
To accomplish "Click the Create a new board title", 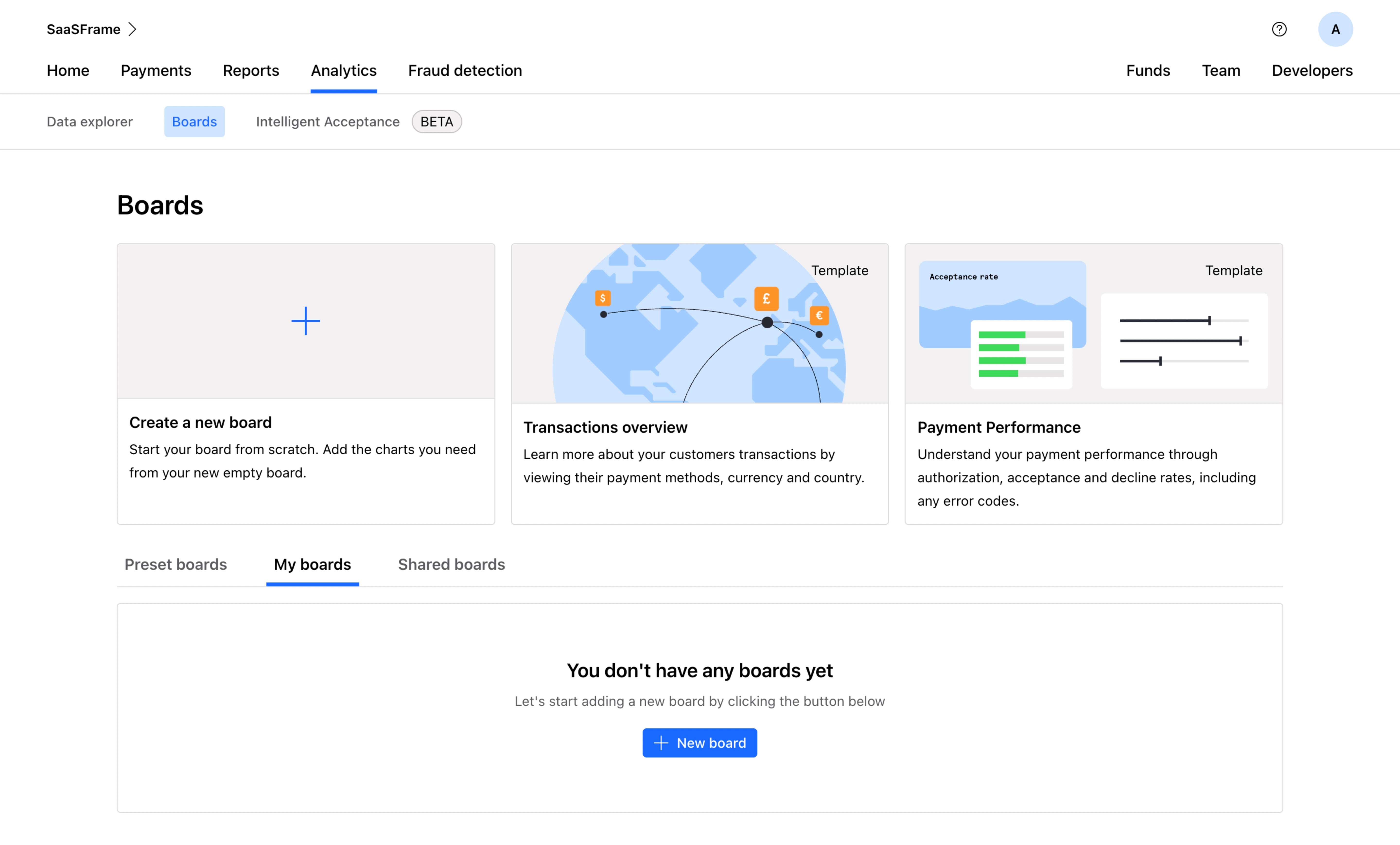I will (x=201, y=422).
